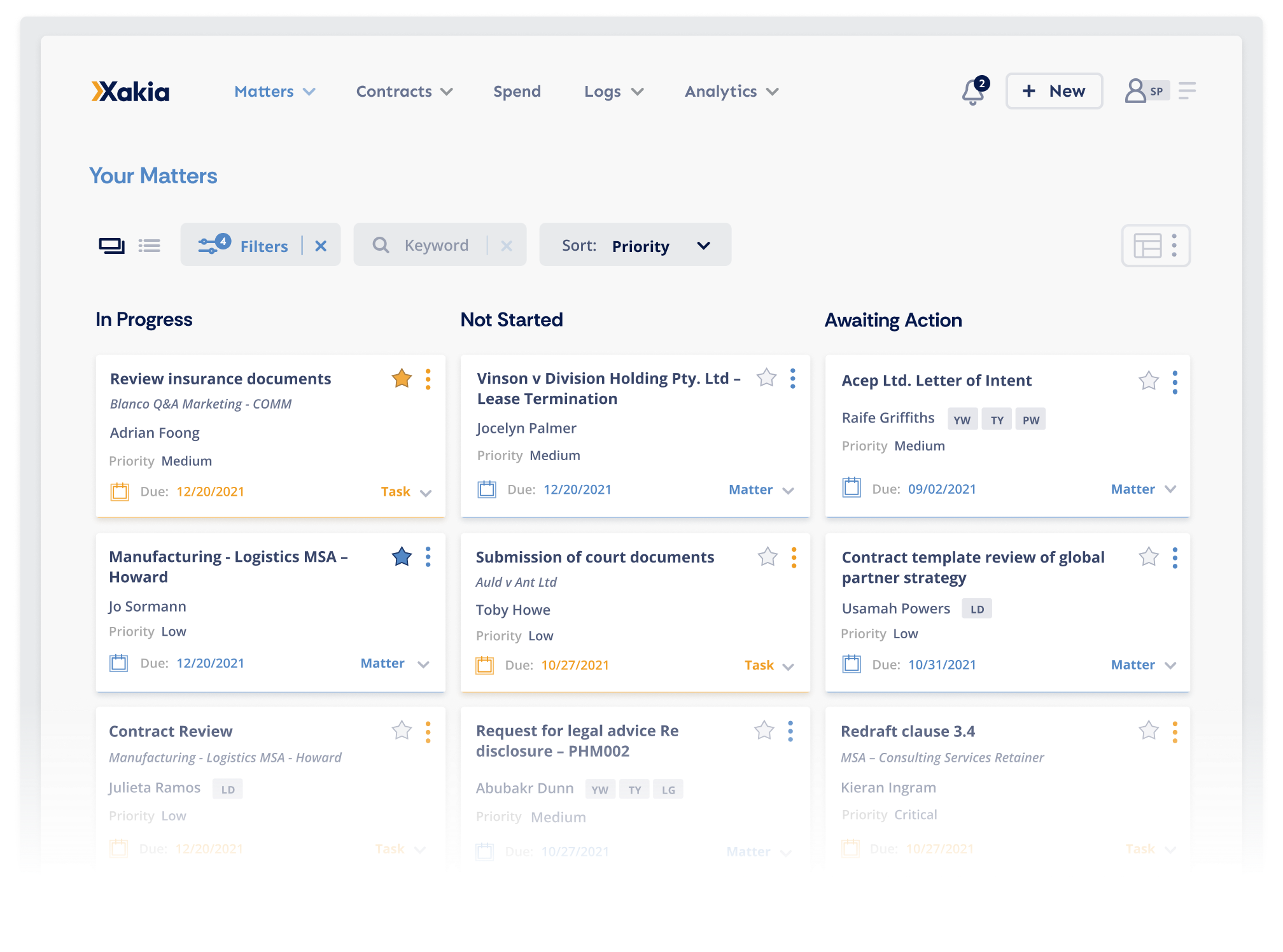Clear the applied filters

[321, 246]
